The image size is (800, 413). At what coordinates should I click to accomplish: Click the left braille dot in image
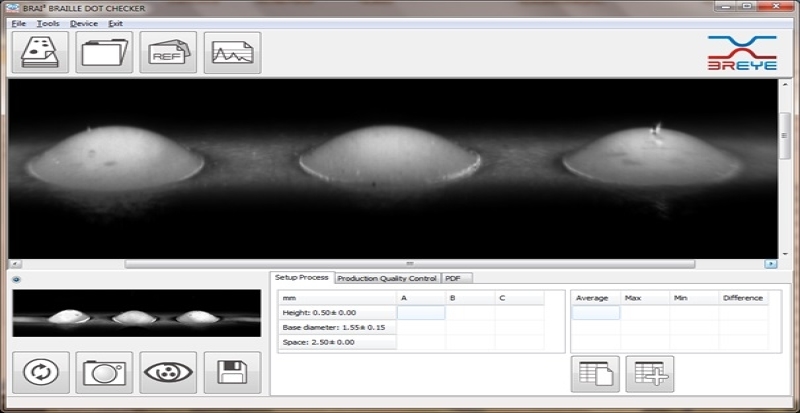[115, 157]
